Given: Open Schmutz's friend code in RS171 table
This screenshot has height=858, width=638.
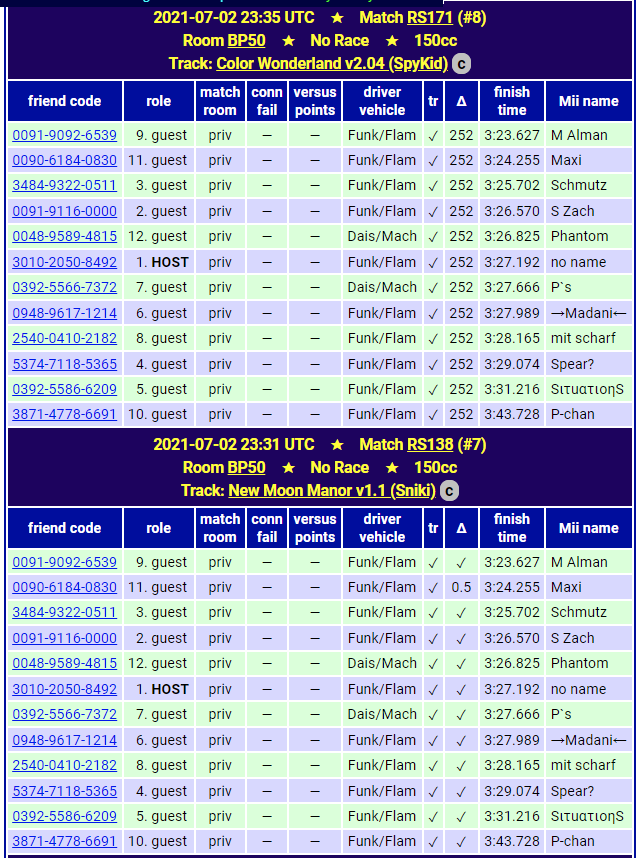Looking at the screenshot, I should coord(65,185).
